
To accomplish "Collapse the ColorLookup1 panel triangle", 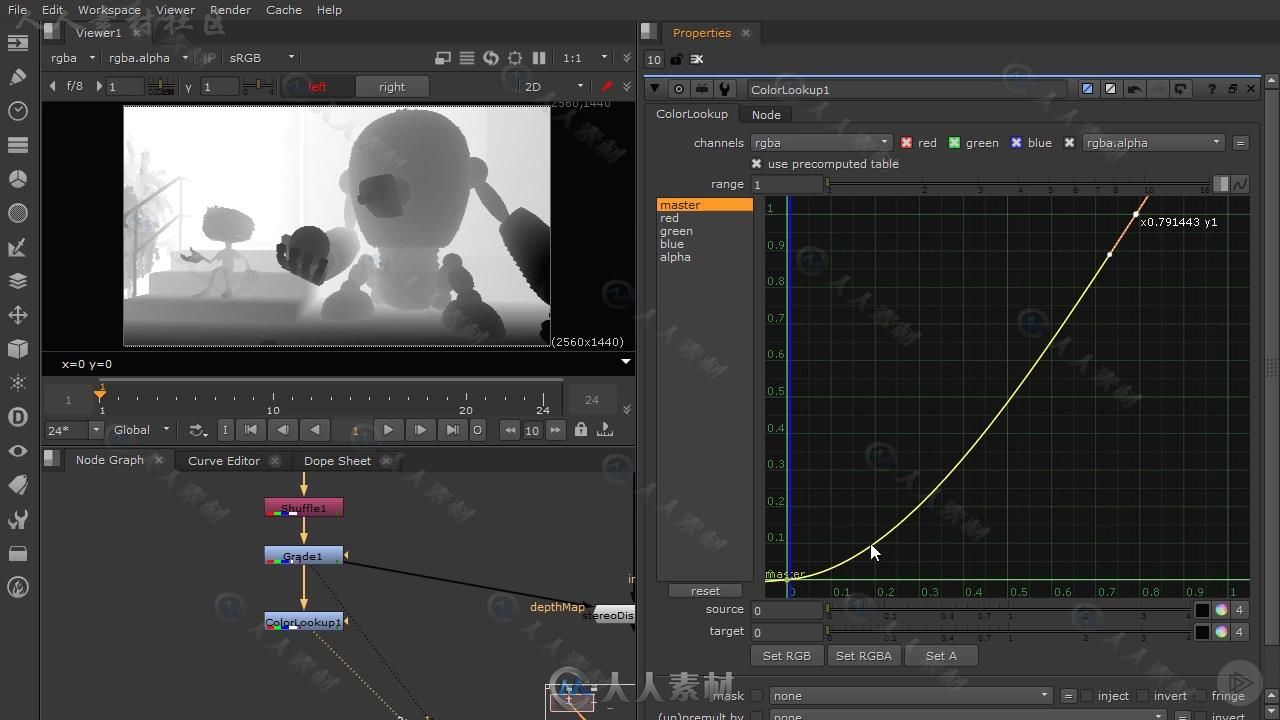I will [655, 89].
